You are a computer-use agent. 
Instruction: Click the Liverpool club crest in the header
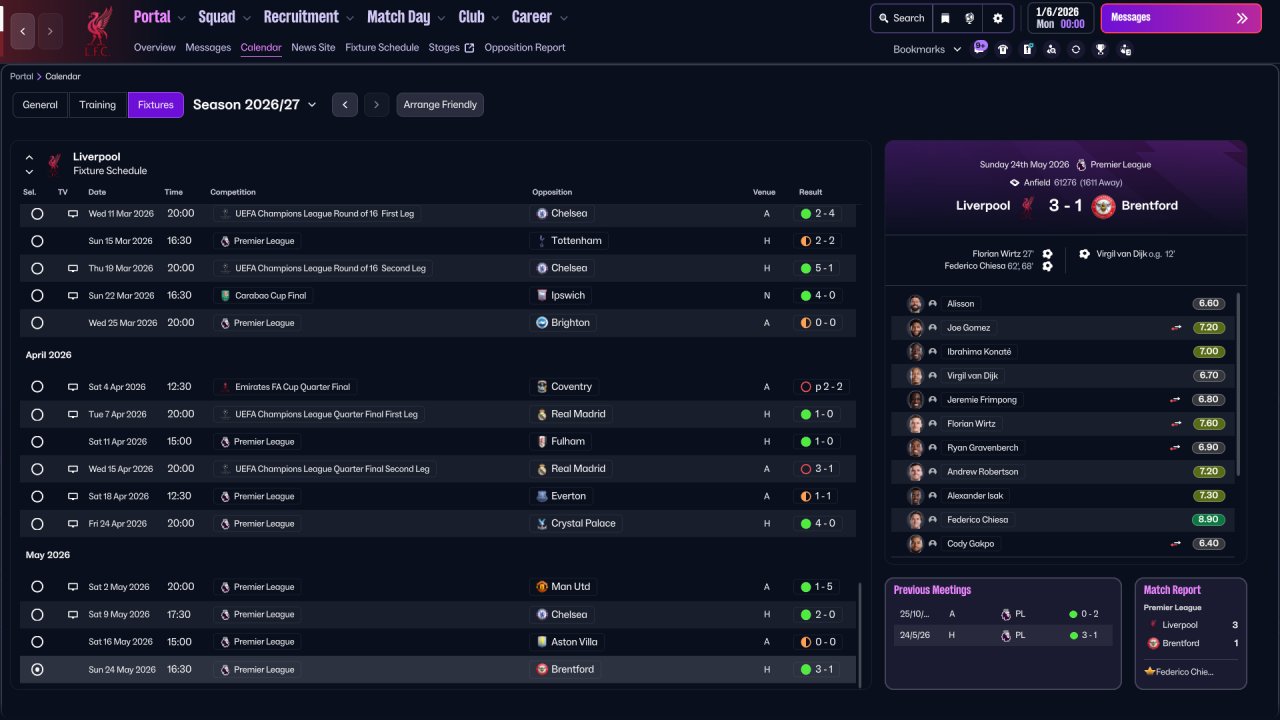point(98,30)
